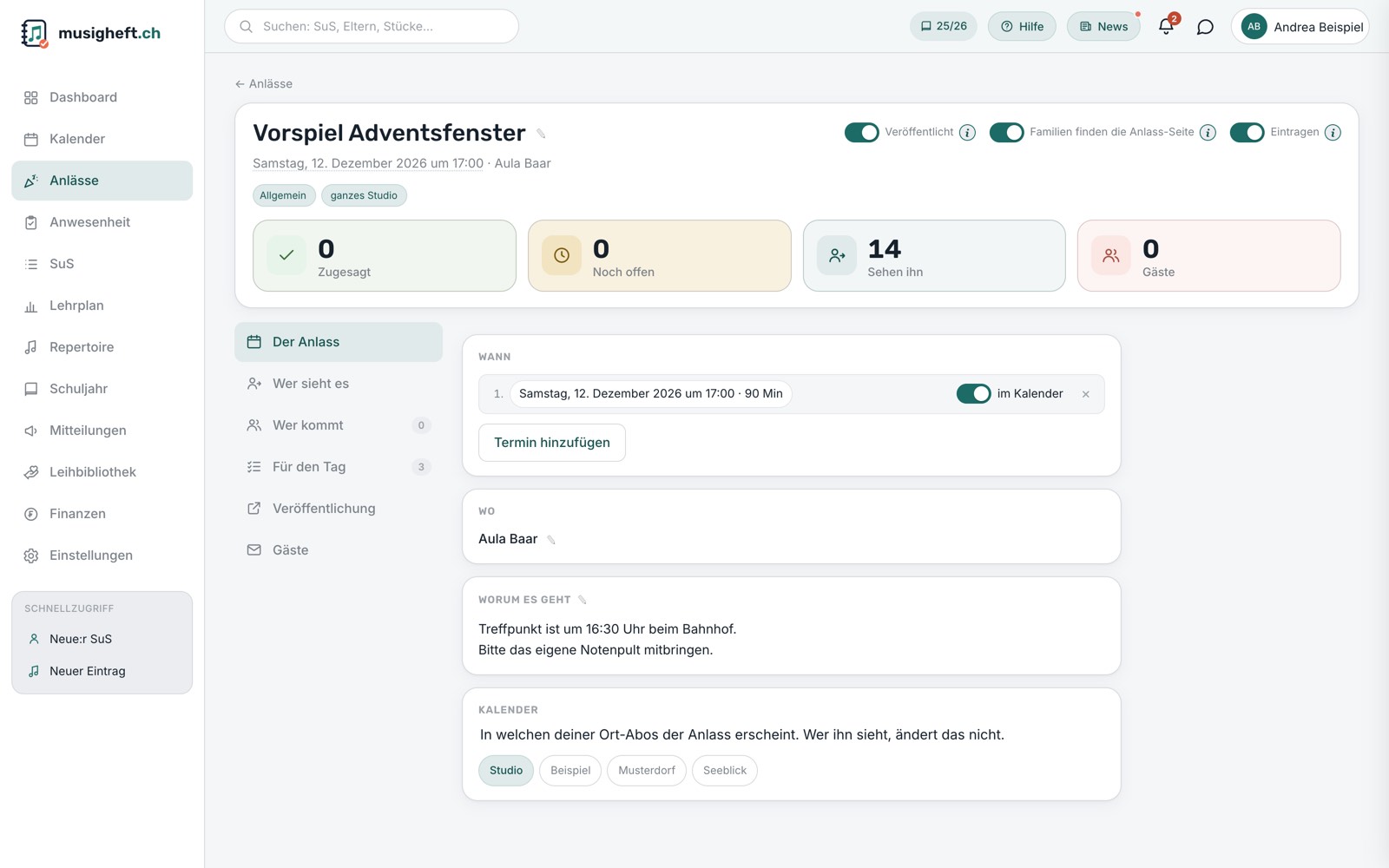Click the musigheft.ch logo

point(91,33)
